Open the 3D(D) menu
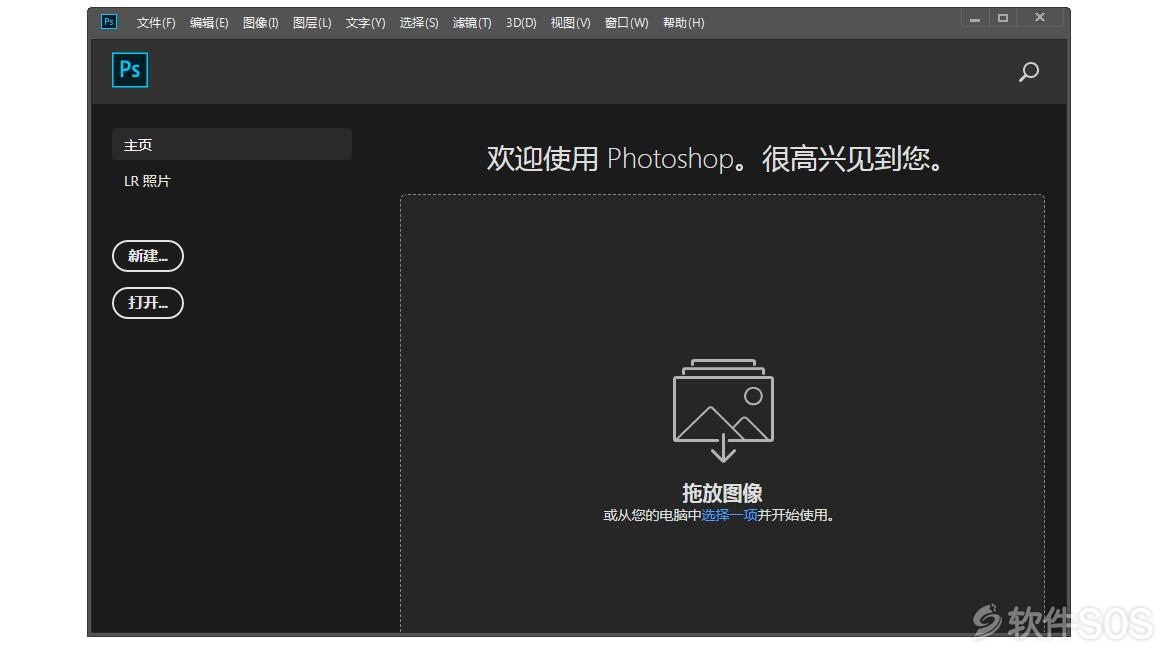Viewport: 1170px width, 652px height. (521, 23)
